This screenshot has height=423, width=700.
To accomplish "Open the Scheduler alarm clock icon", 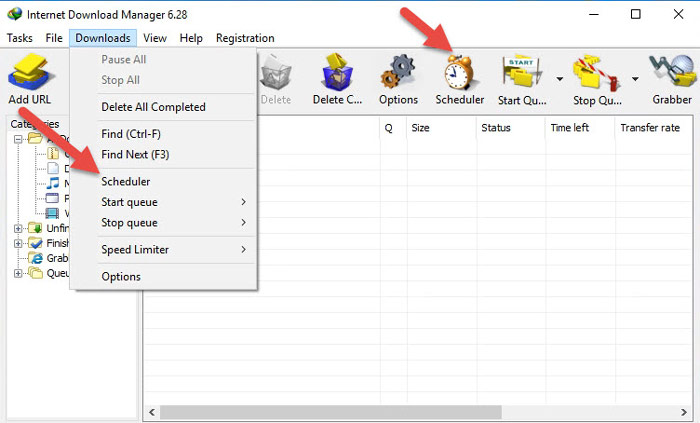I will coord(460,71).
